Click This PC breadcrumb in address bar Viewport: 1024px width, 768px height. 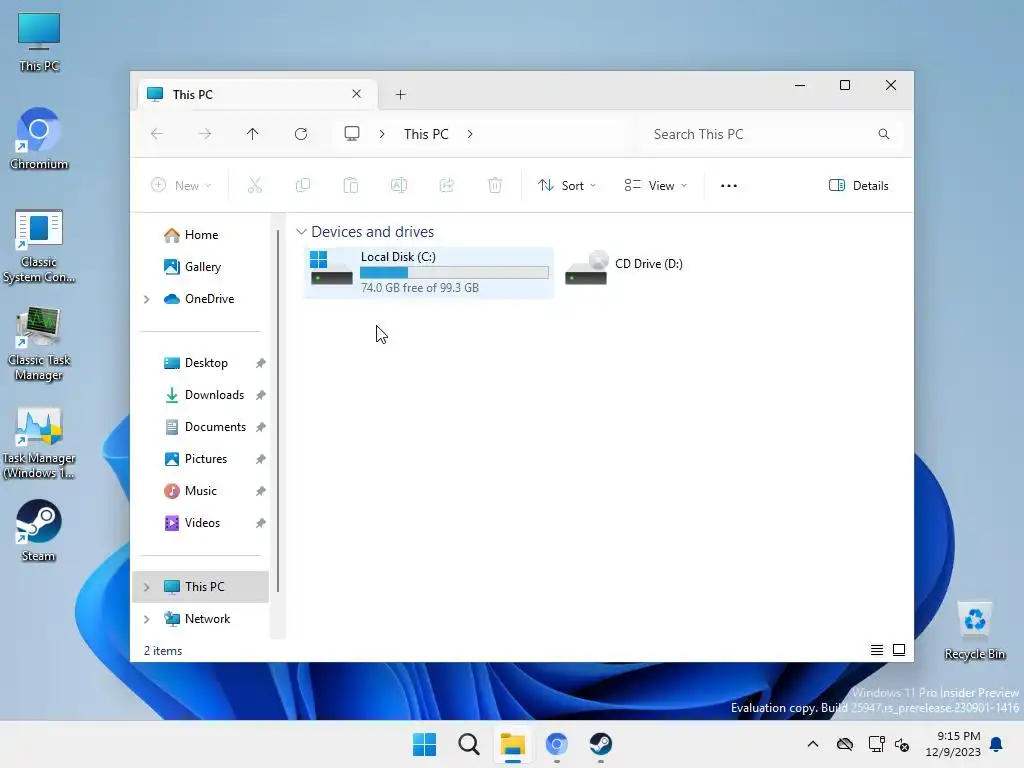[x=426, y=134]
